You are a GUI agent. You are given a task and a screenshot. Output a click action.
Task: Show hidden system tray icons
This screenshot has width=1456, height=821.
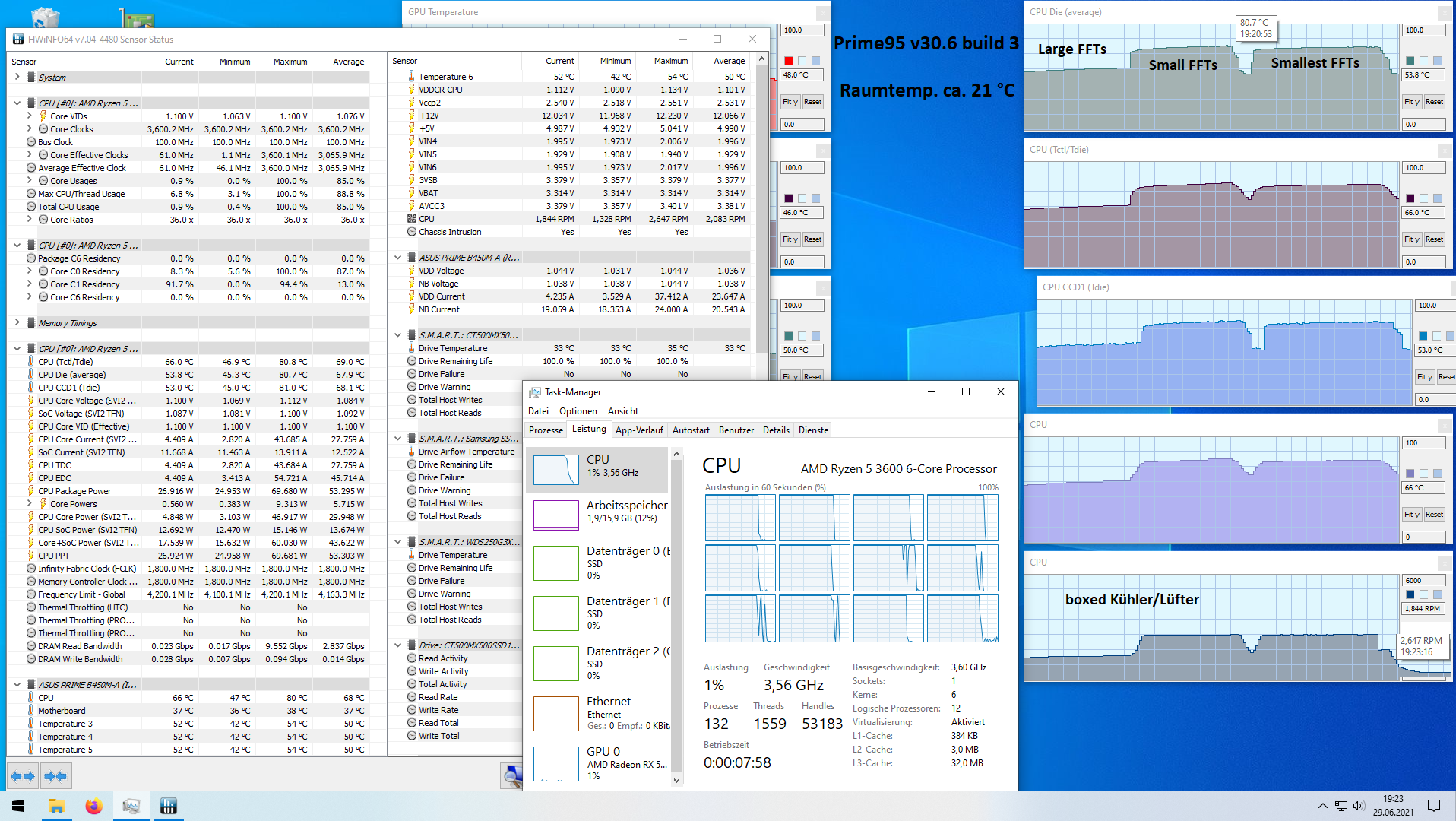[x=1322, y=806]
